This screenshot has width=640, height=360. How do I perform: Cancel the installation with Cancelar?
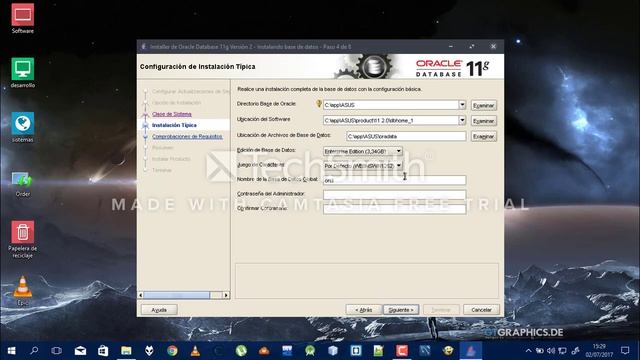(x=481, y=310)
